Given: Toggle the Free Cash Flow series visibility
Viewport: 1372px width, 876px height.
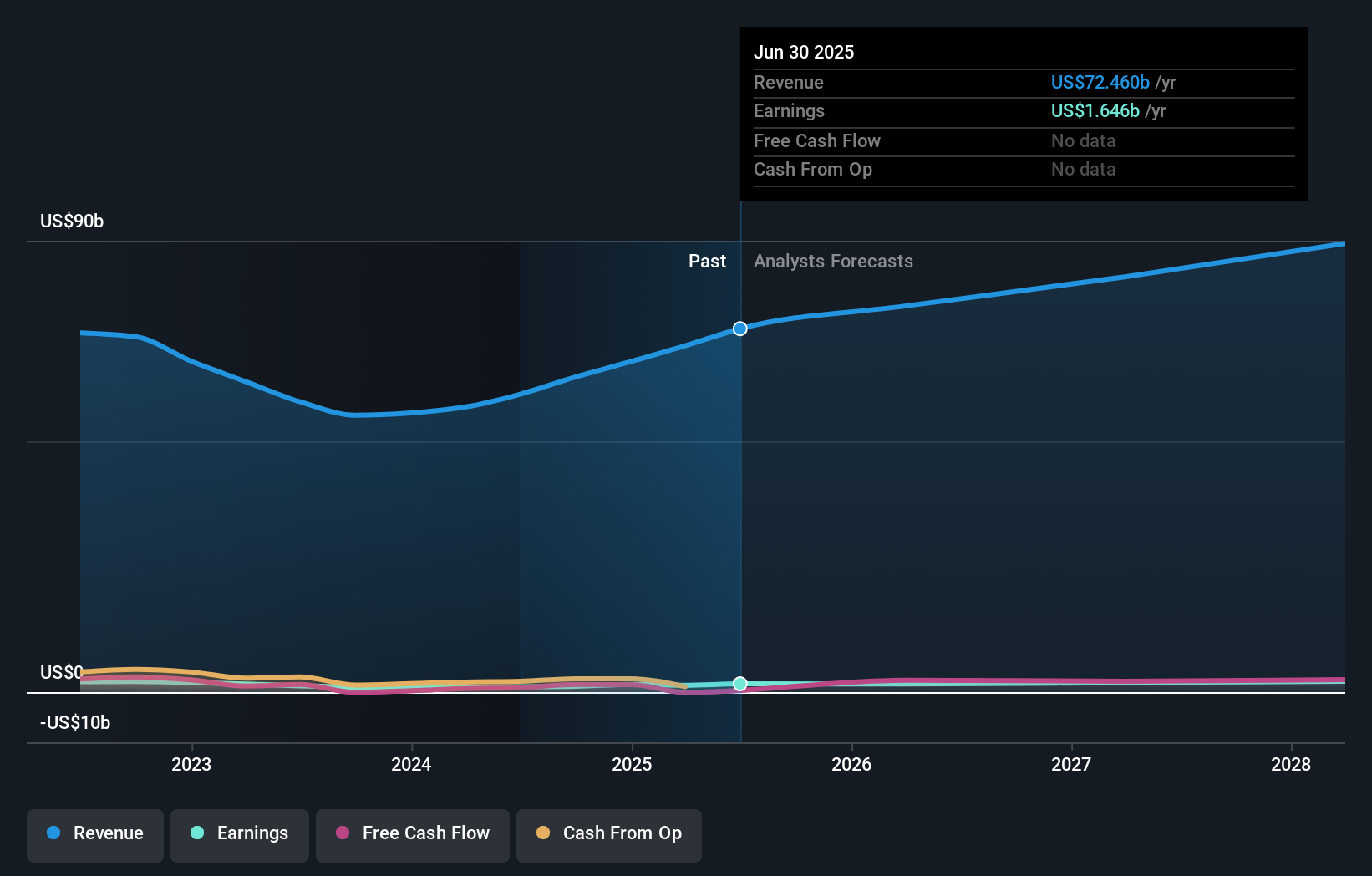Looking at the screenshot, I should [x=412, y=833].
